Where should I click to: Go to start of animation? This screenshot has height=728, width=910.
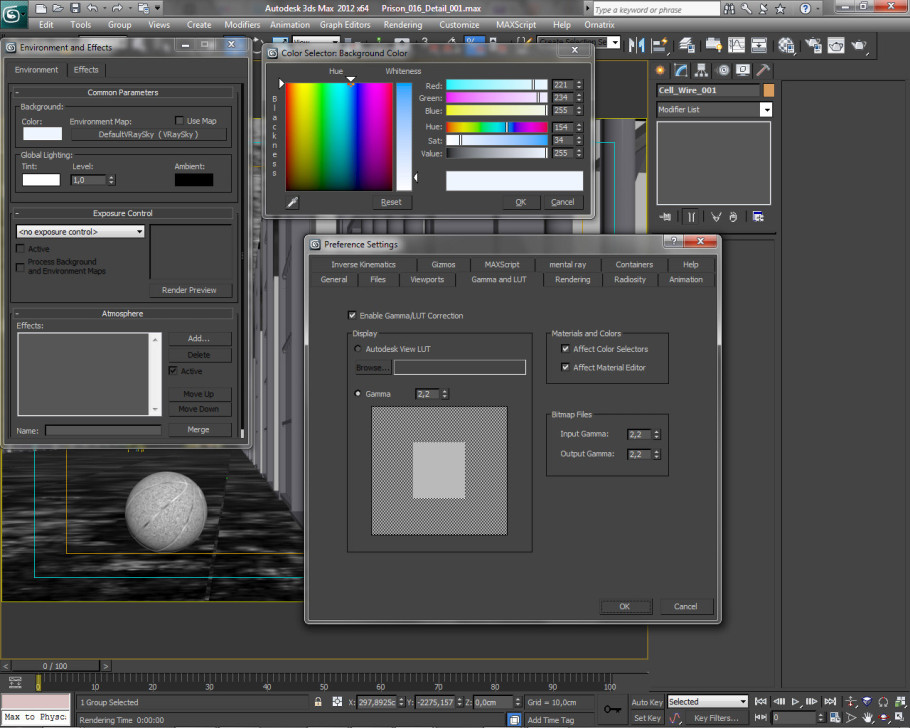point(761,702)
